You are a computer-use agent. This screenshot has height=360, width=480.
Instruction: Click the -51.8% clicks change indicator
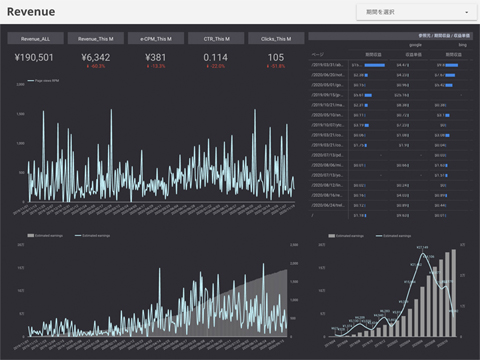tap(276, 66)
